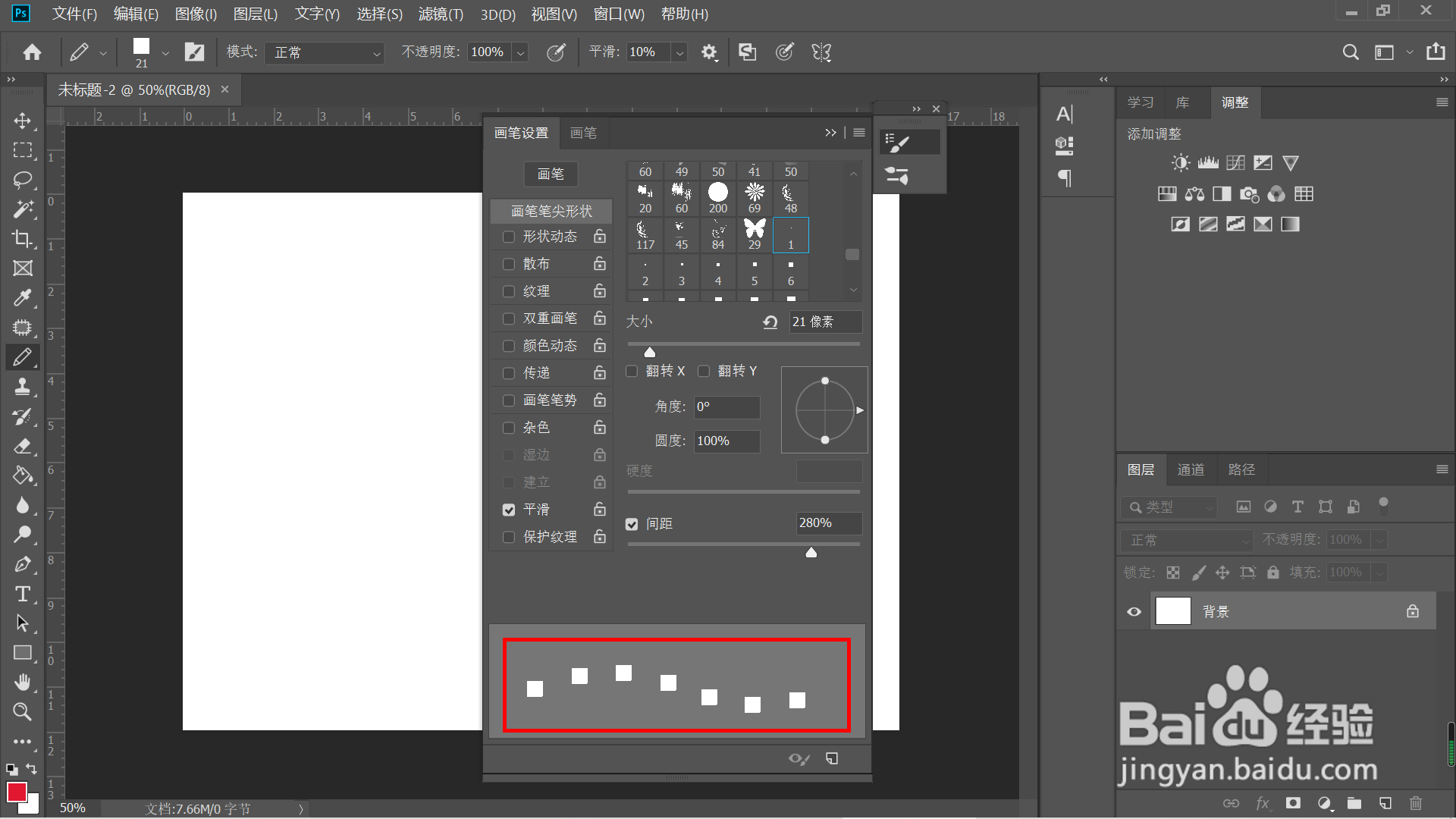Open the File menu
The height and width of the screenshot is (819, 1456).
(74, 14)
